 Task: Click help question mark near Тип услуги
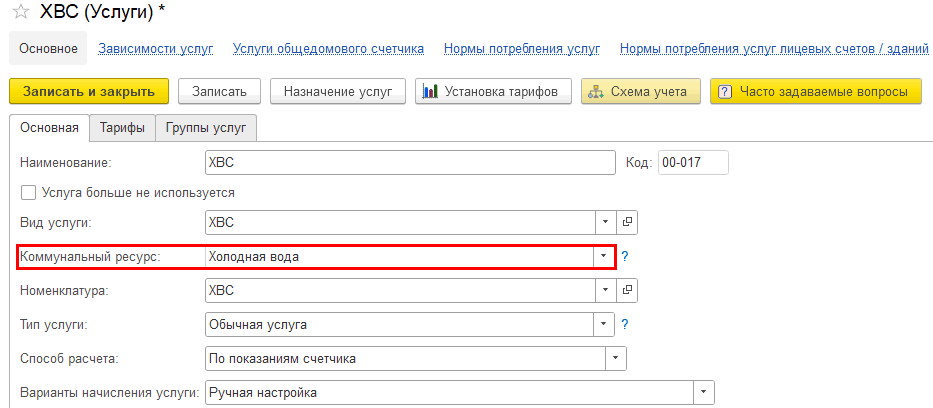(625, 324)
